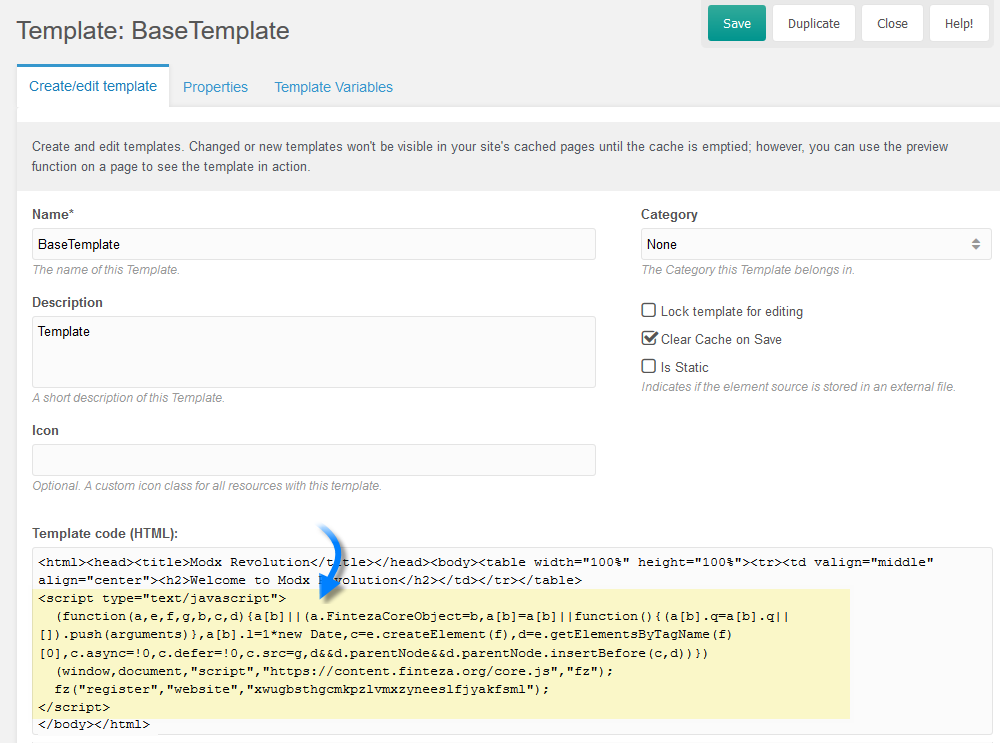Tick the Is Static checkbox
Image resolution: width=1000 pixels, height=743 pixels.
coord(649,367)
